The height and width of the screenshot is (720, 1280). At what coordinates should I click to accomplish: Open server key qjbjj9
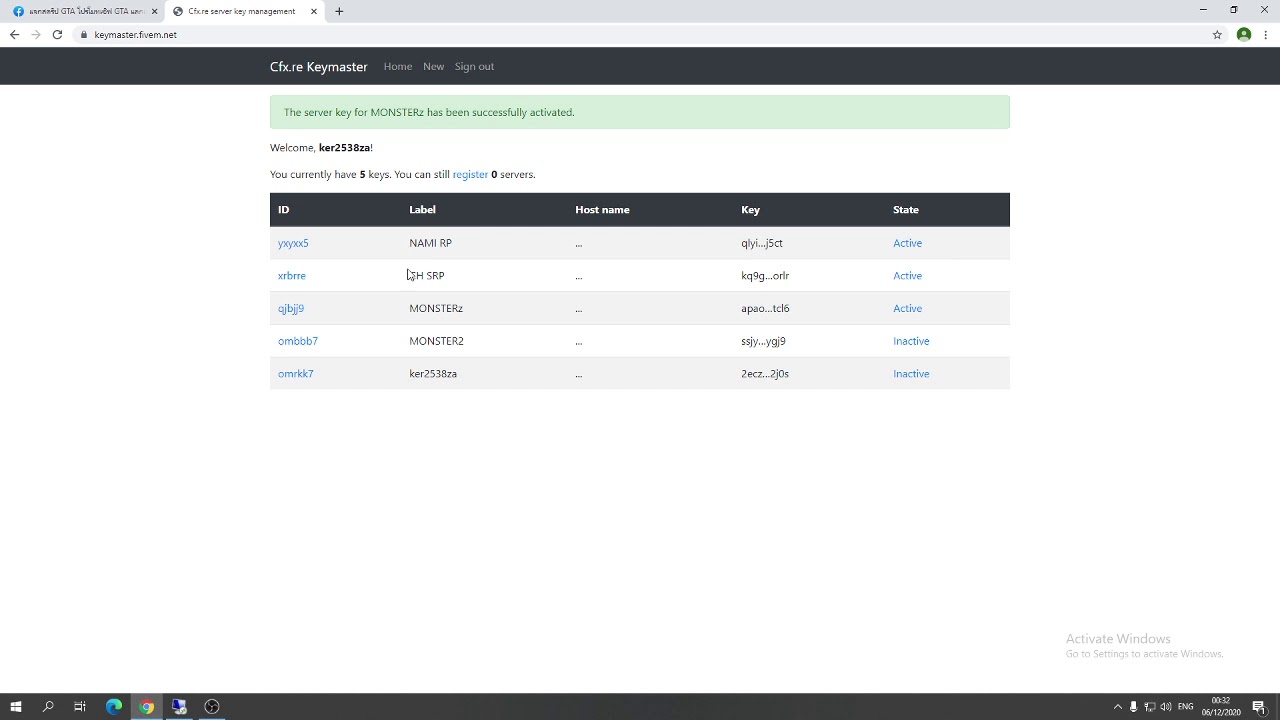coord(291,308)
